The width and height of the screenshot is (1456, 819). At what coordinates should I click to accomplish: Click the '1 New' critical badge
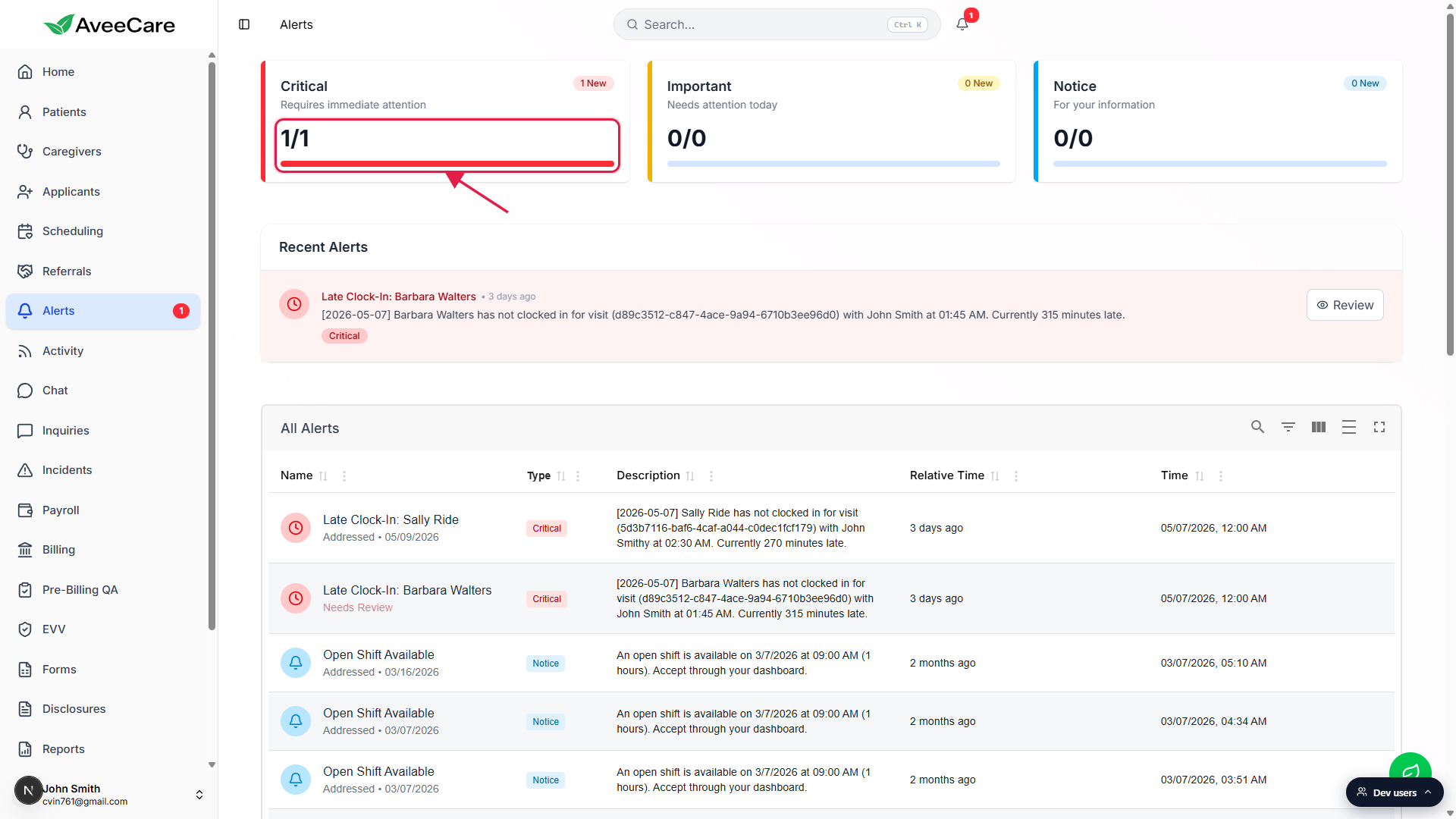pos(593,83)
